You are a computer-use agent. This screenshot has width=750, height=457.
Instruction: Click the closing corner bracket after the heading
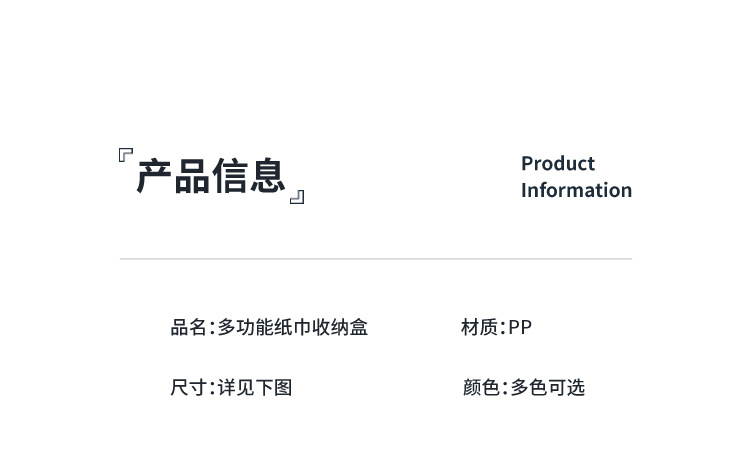pyautogui.click(x=297, y=196)
